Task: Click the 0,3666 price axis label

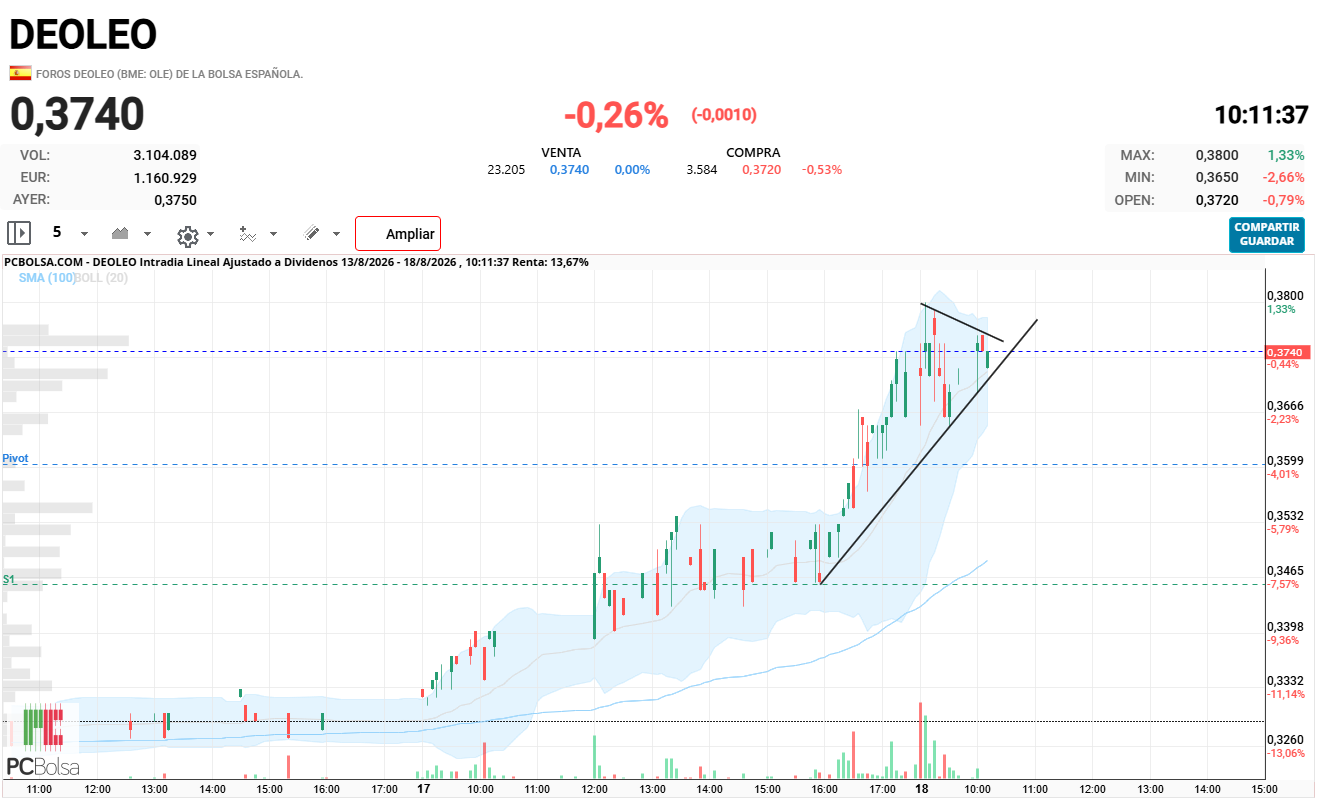Action: click(x=1285, y=405)
